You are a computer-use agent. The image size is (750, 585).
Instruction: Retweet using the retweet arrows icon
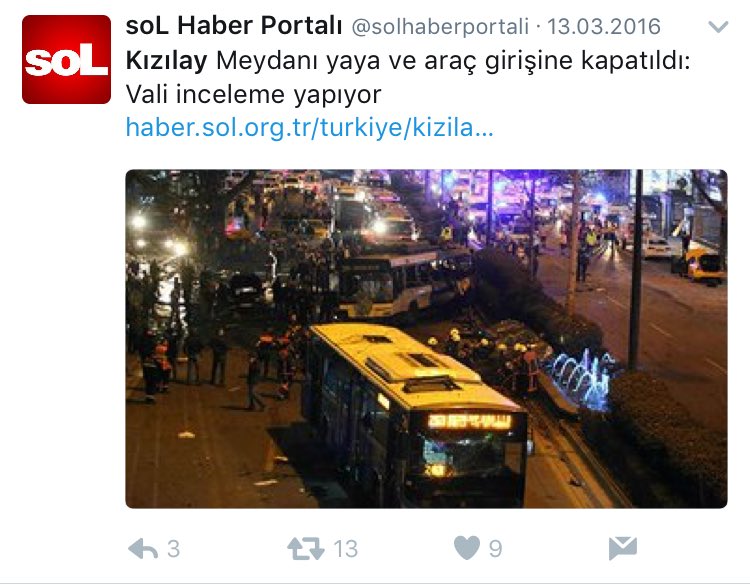(x=306, y=549)
